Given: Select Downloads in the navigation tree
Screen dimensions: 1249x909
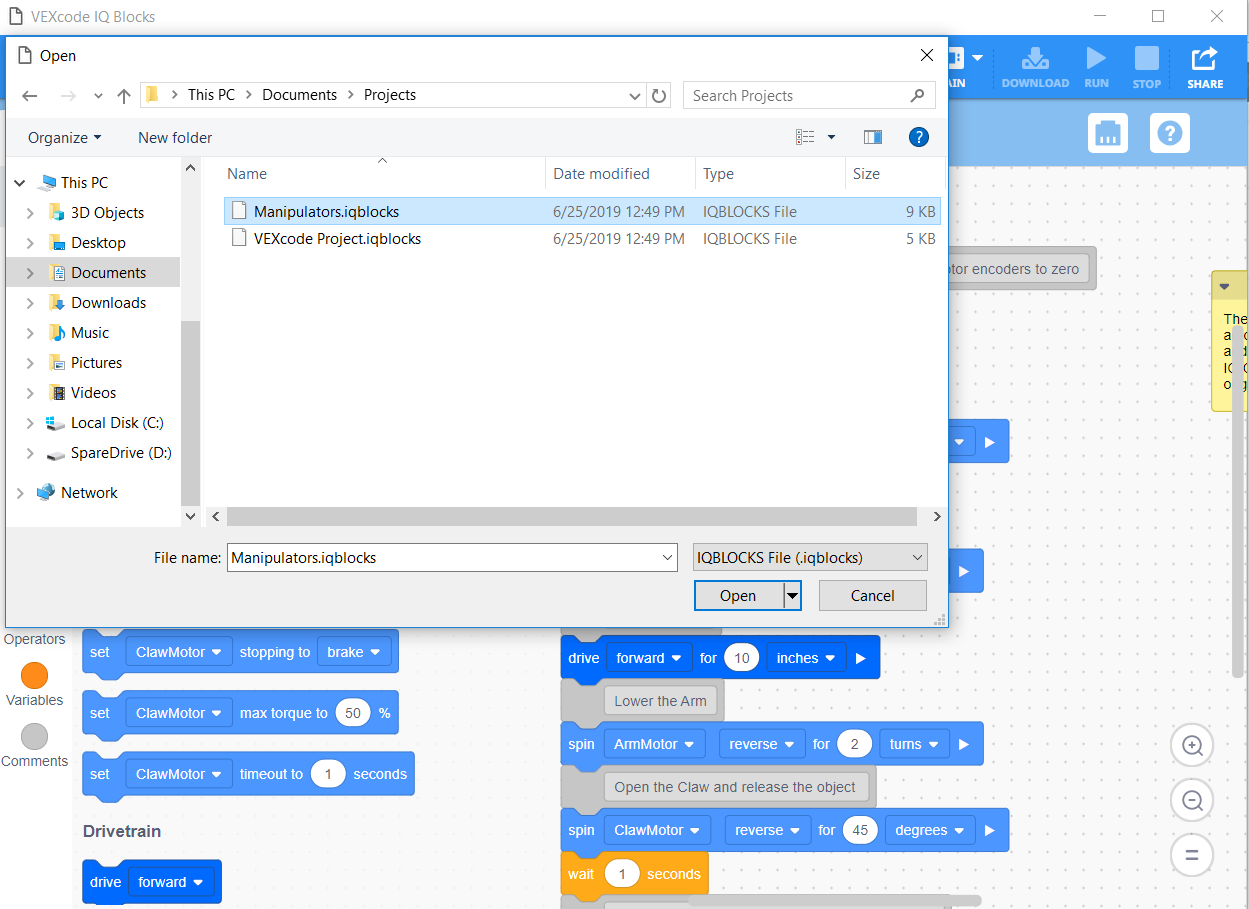Looking at the screenshot, I should click(108, 303).
